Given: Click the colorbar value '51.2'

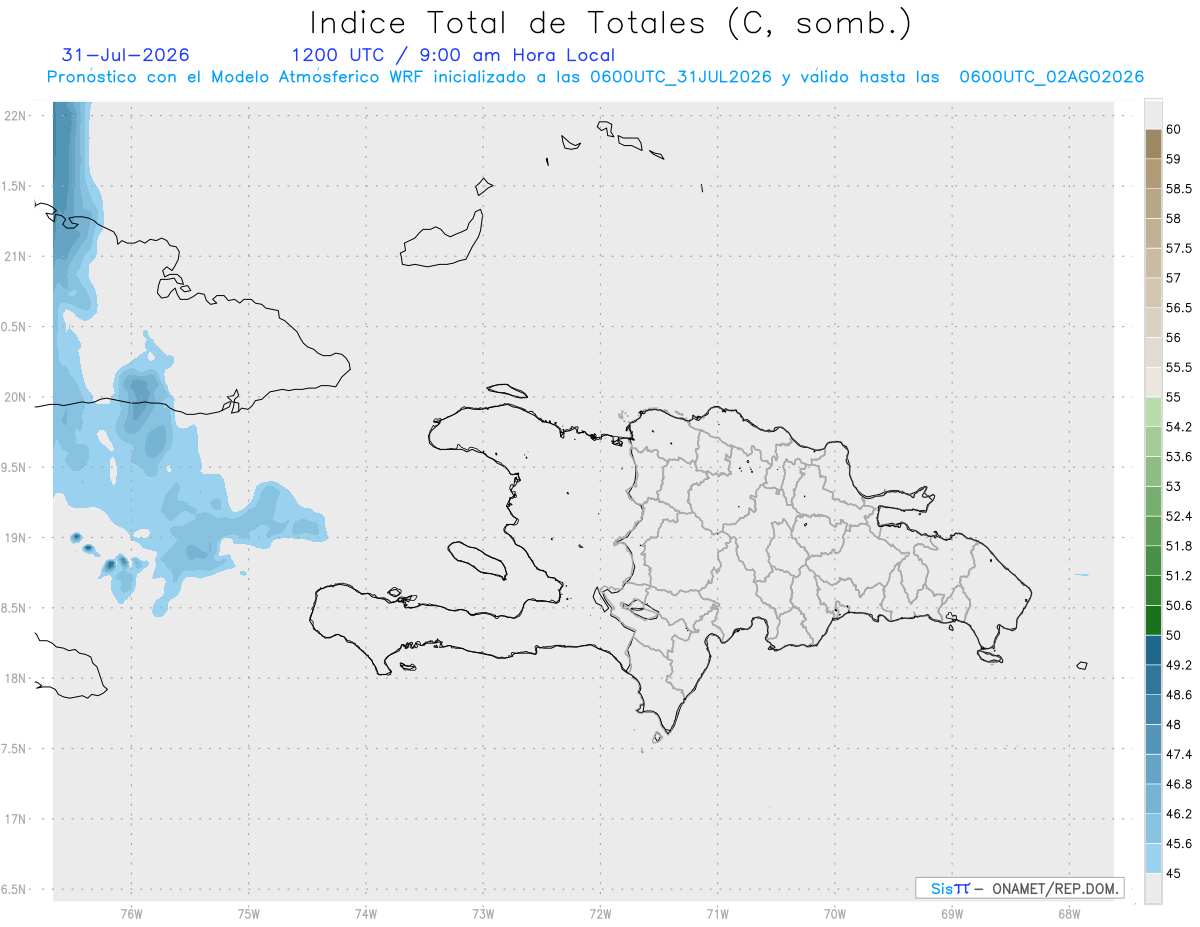Looking at the screenshot, I should coord(1178,576).
